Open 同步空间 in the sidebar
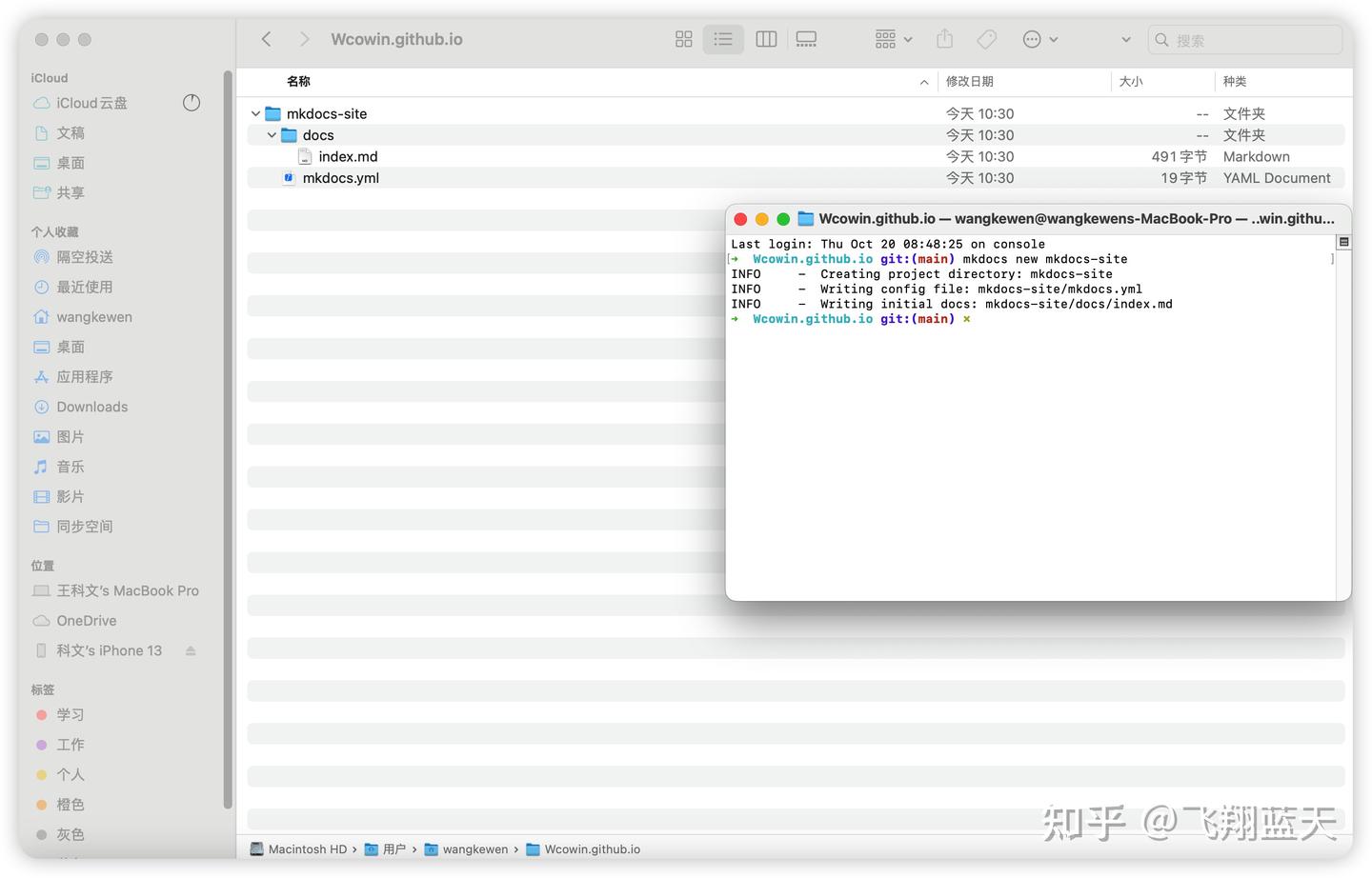1372x878 pixels. coord(85,527)
